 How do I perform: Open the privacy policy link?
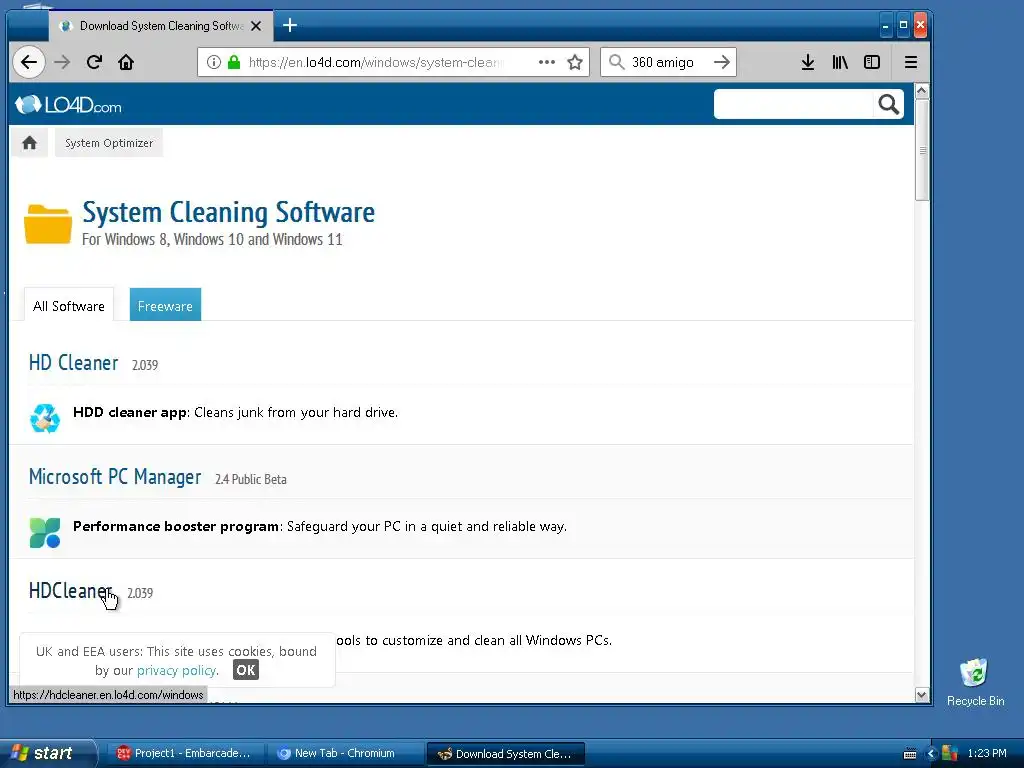tap(176, 670)
